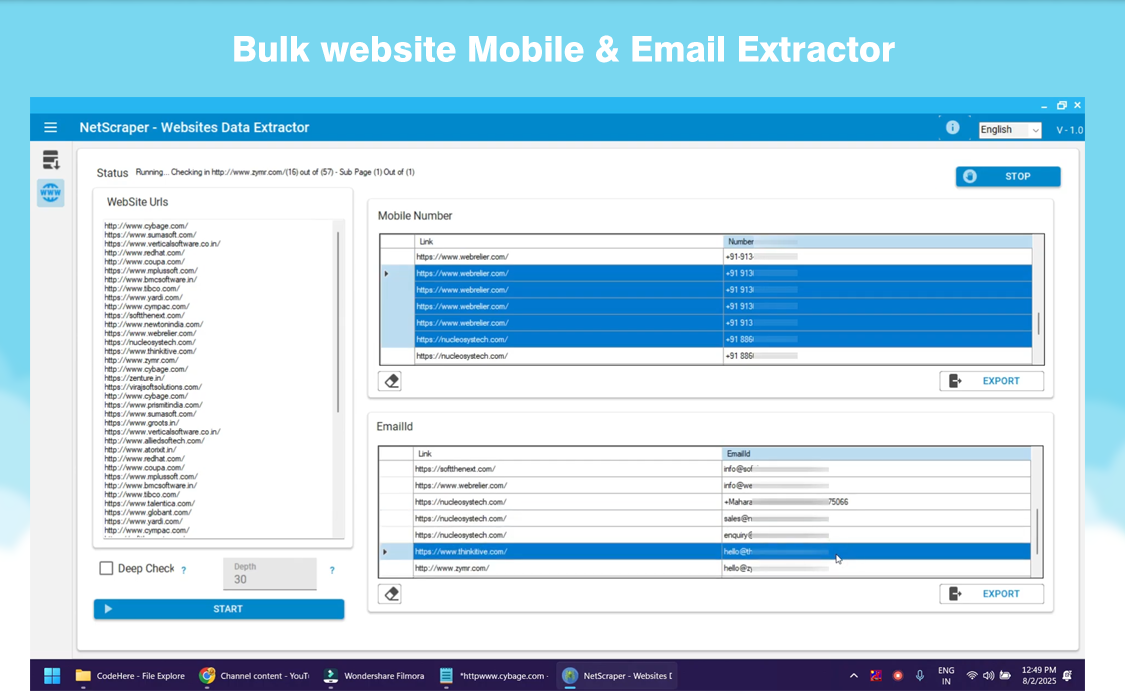Click groots.in in WebSite Urls list

coord(141,423)
